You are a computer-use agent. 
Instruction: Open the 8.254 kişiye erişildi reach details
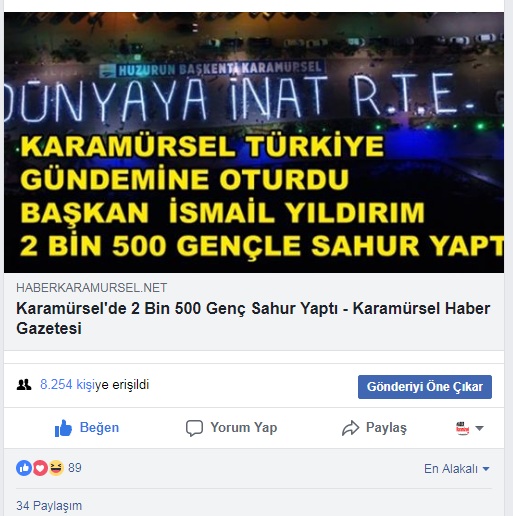coord(94,385)
